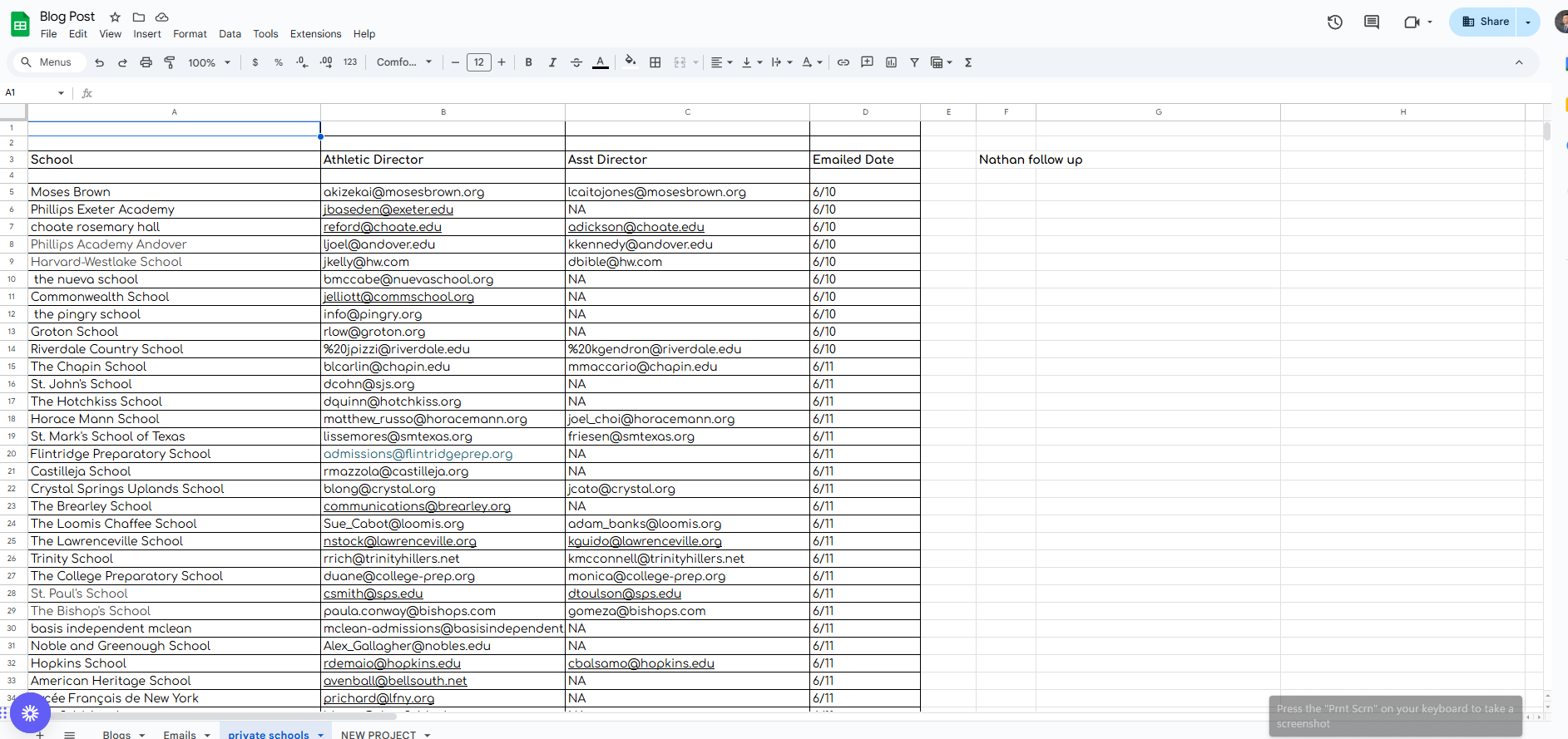Switch to the Blogs sheet tab

pyautogui.click(x=116, y=735)
